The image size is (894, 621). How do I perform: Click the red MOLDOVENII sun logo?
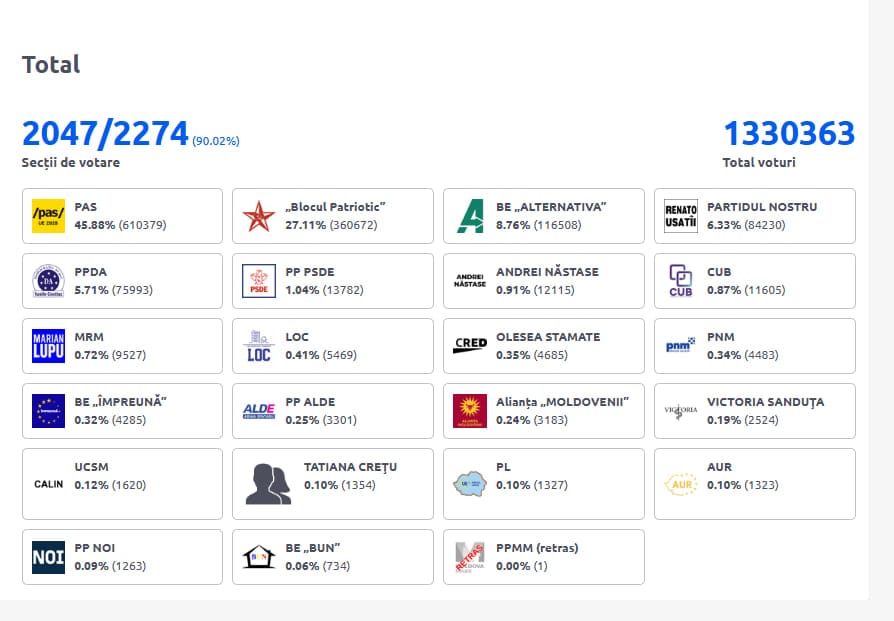(470, 411)
